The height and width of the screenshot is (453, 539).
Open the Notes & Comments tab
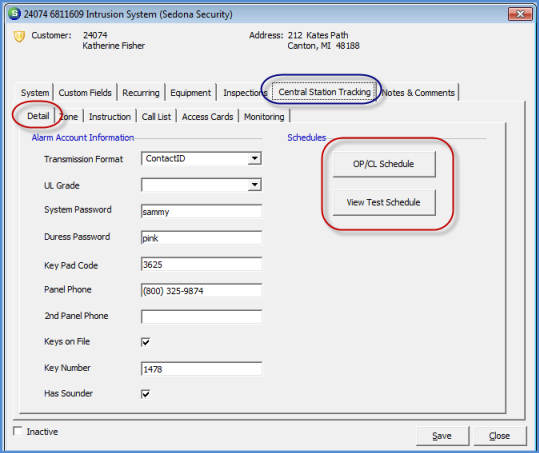point(418,93)
